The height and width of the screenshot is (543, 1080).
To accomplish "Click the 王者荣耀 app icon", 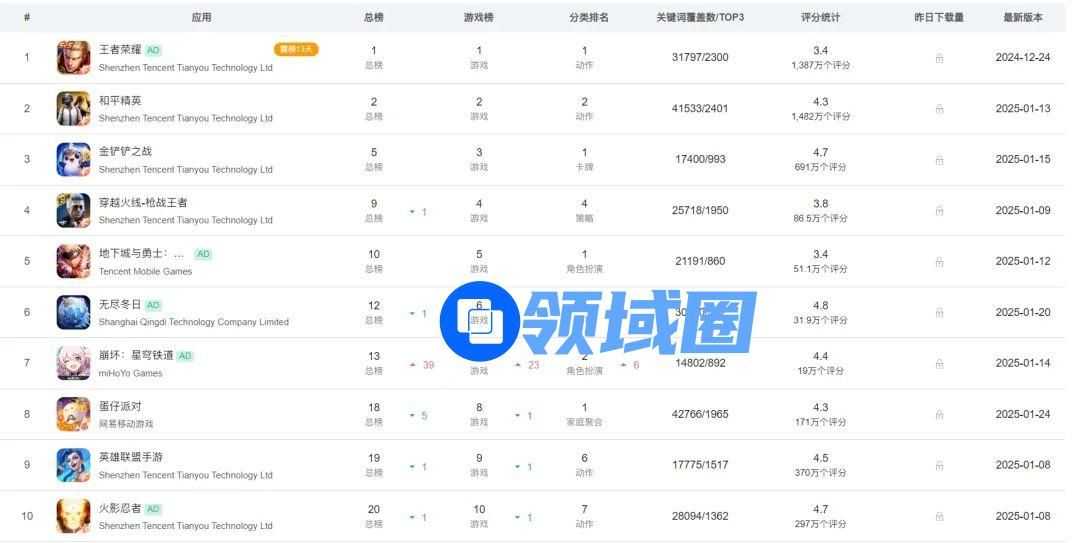I will coord(73,58).
